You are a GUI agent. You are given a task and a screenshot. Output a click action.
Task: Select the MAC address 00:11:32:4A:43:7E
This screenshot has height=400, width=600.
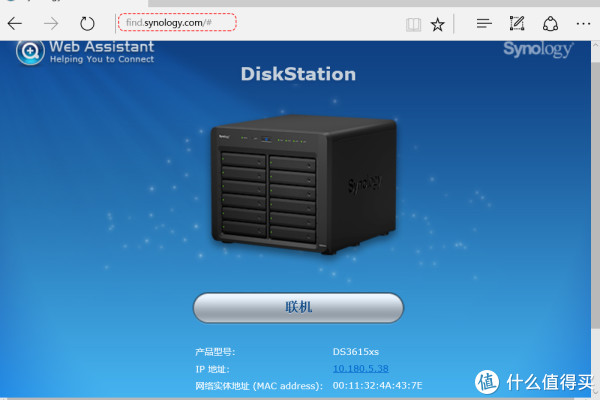[x=377, y=385]
